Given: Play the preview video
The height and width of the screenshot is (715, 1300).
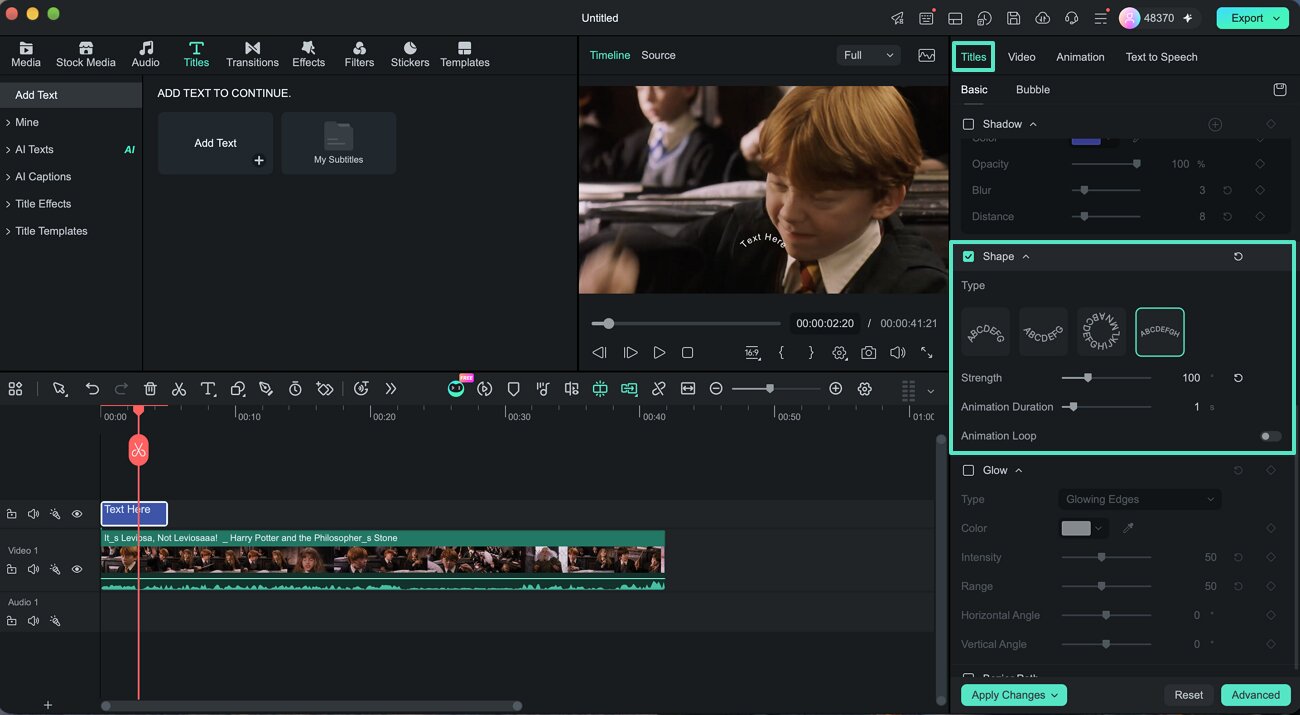Looking at the screenshot, I should coord(659,353).
